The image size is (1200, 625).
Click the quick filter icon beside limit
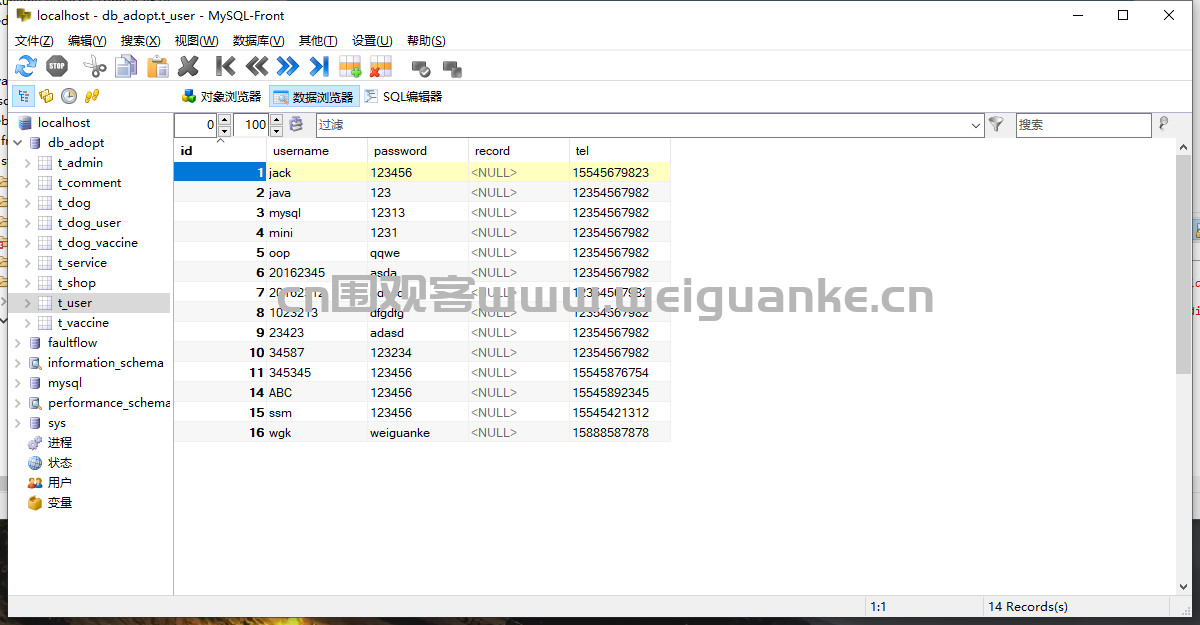(296, 125)
